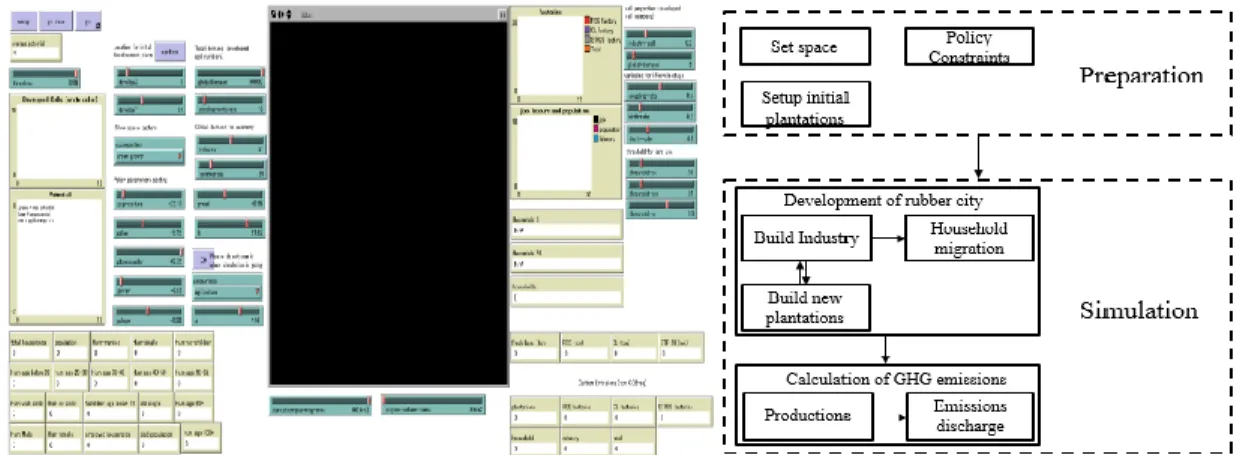Click the jobs and population plot
Image resolution: width=1246 pixels, height=455 pixels.
tap(566, 152)
